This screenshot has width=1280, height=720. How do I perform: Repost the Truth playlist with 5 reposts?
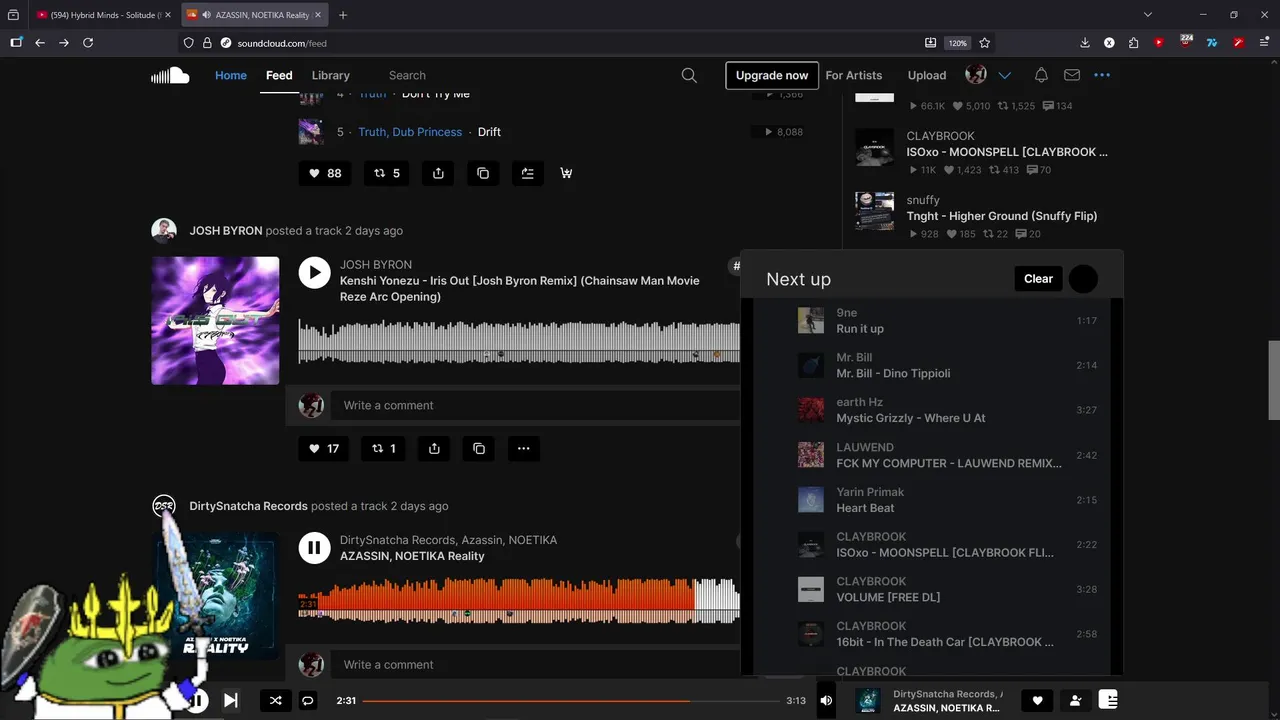click(x=386, y=173)
